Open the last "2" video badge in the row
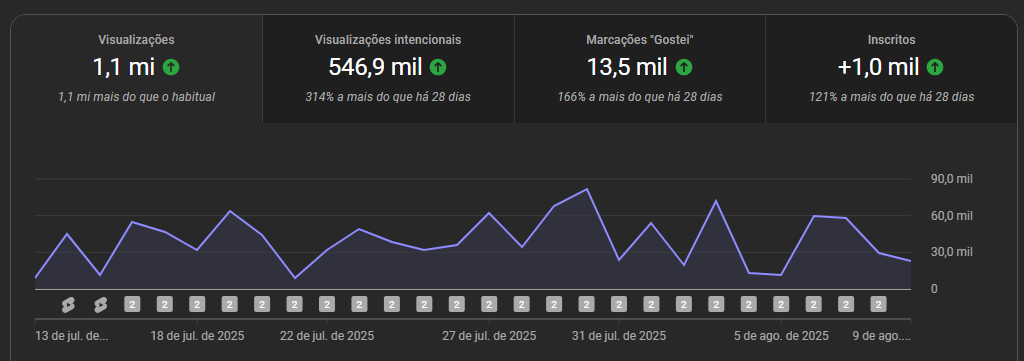This screenshot has width=1024, height=361. [878, 305]
